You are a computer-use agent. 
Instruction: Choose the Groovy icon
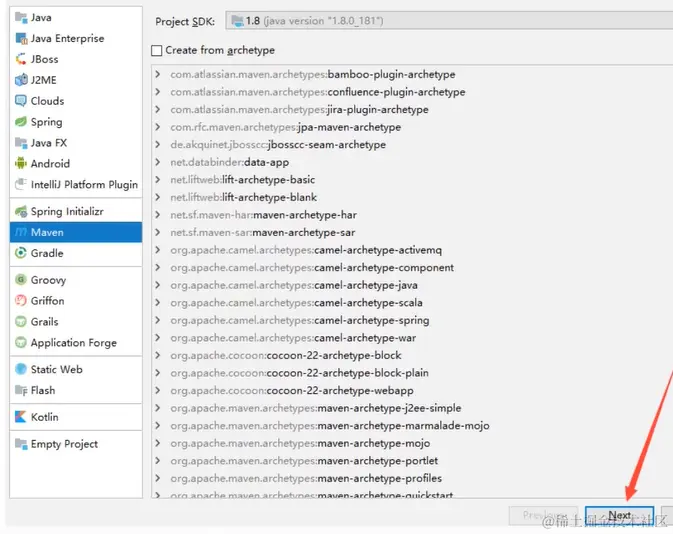pos(21,280)
